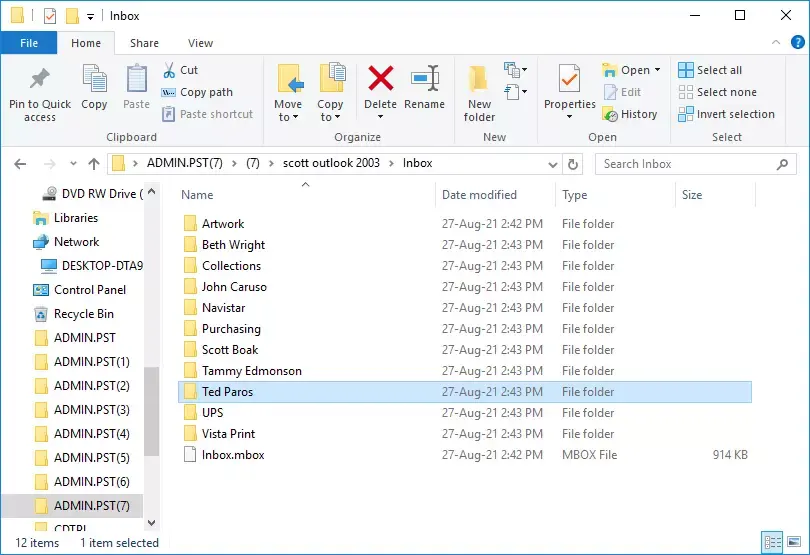The width and height of the screenshot is (810, 555).
Task: Expand the Delete options arrow
Action: (381, 117)
